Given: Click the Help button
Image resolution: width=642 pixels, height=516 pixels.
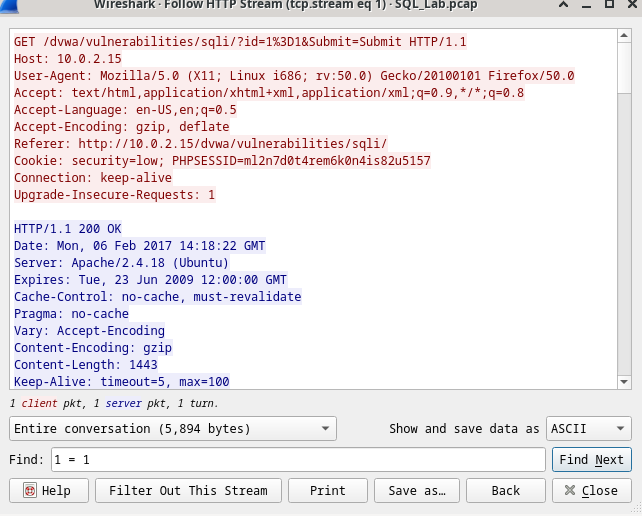Looking at the screenshot, I should pos(49,490).
